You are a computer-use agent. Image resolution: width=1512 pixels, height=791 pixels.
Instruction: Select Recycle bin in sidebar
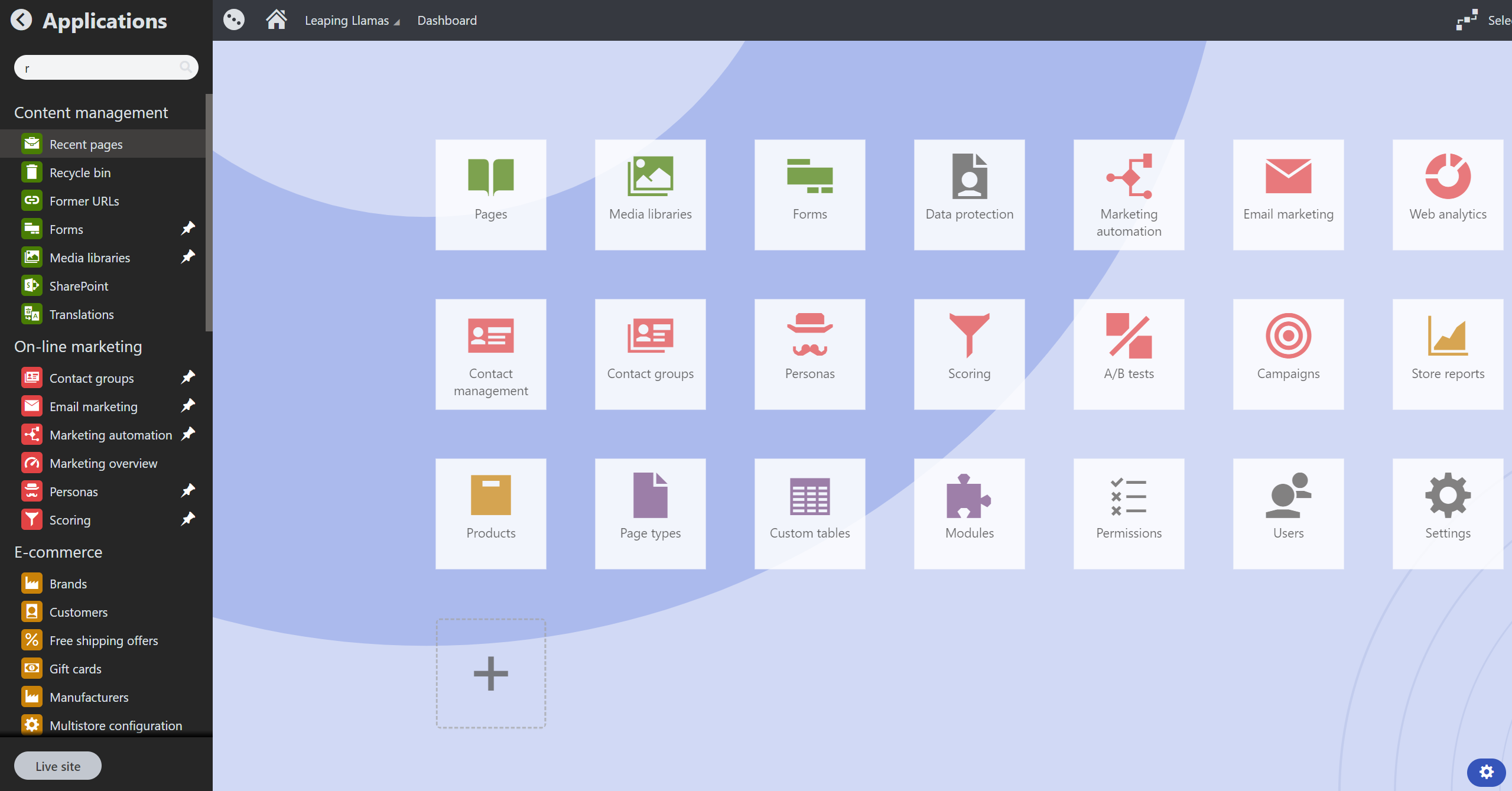tap(102, 172)
